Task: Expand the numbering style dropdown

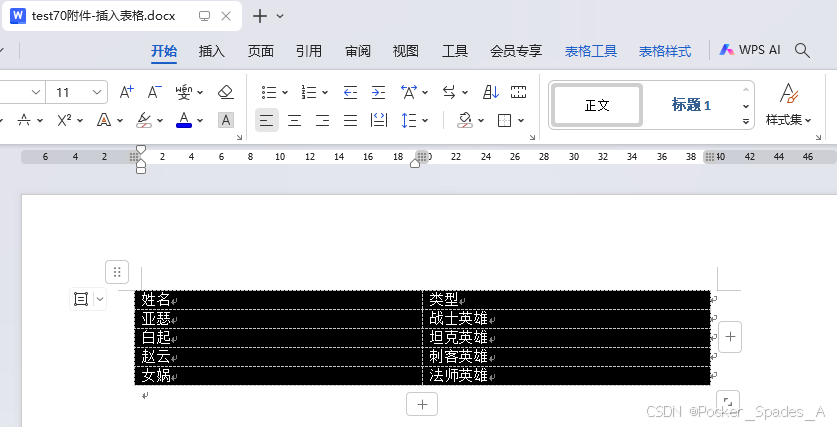Action: tap(325, 93)
